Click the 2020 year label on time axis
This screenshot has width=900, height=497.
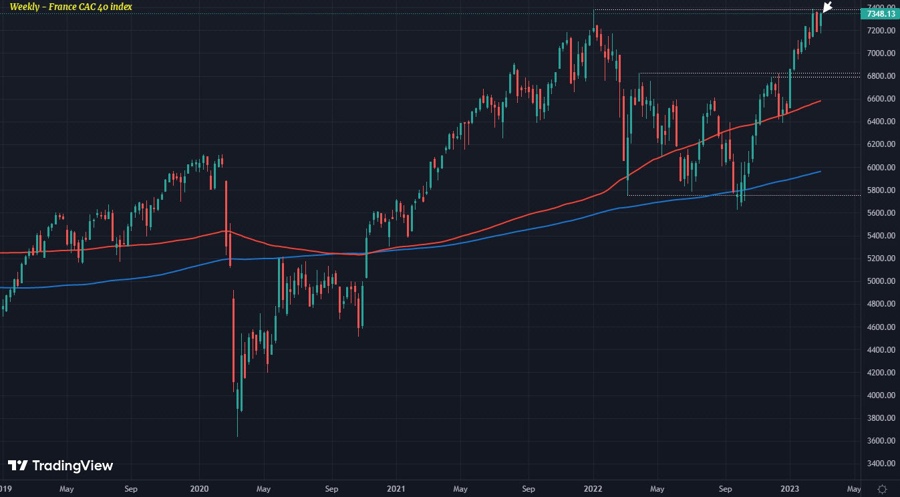199,490
